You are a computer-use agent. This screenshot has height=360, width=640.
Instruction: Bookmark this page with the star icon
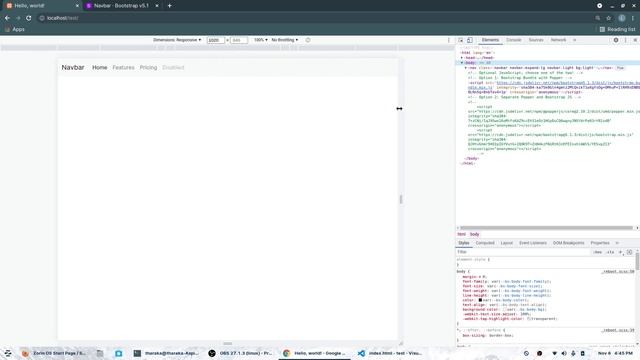609,18
